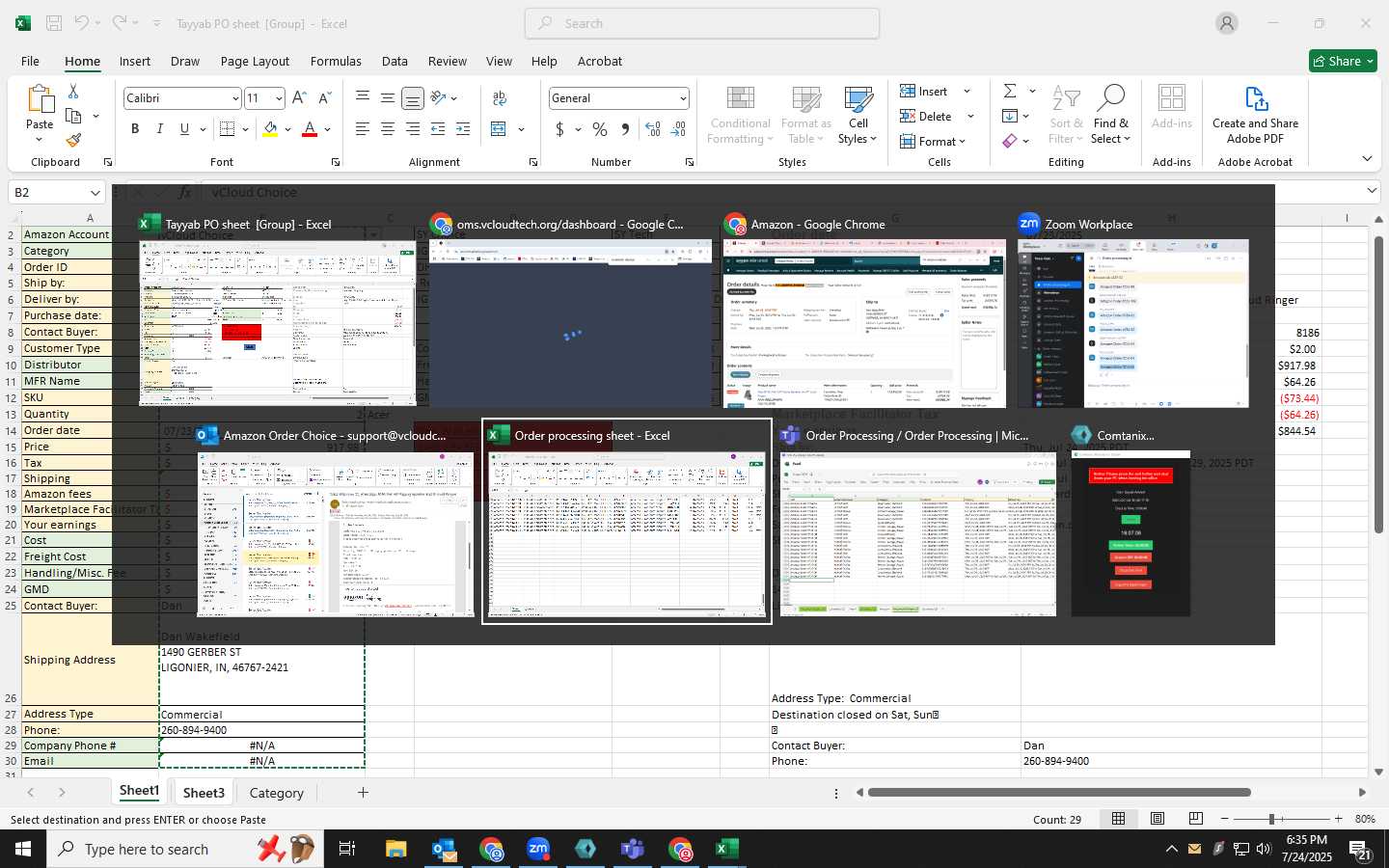Open the font name dropdown showing Calibri
Screen dimensions: 1389x868
pyautogui.click(x=234, y=98)
